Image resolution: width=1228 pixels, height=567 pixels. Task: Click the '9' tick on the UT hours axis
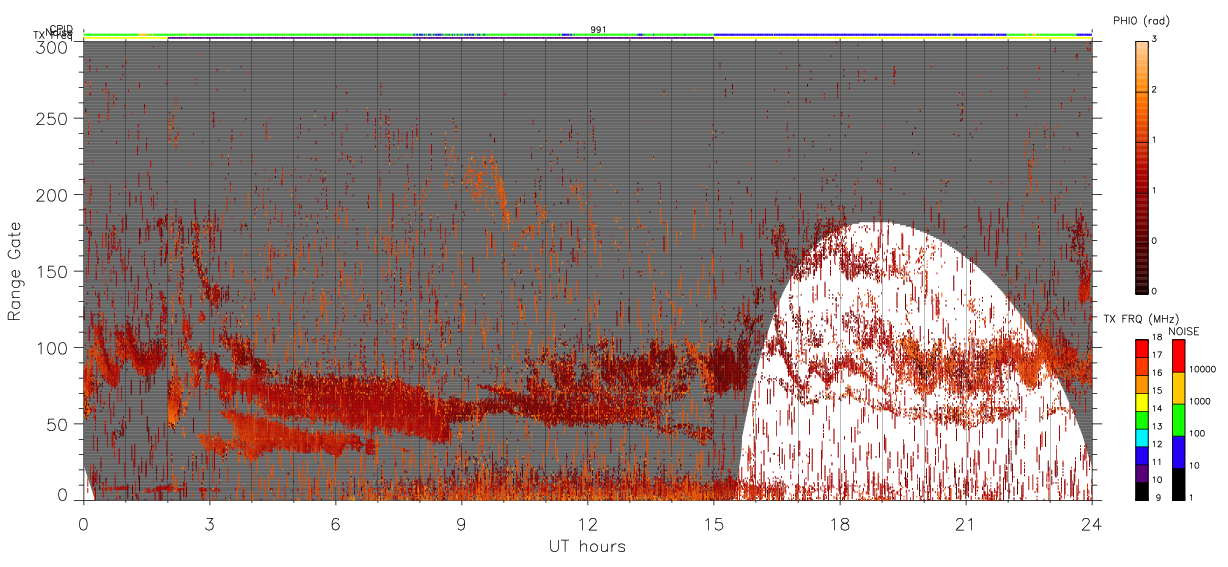(461, 523)
